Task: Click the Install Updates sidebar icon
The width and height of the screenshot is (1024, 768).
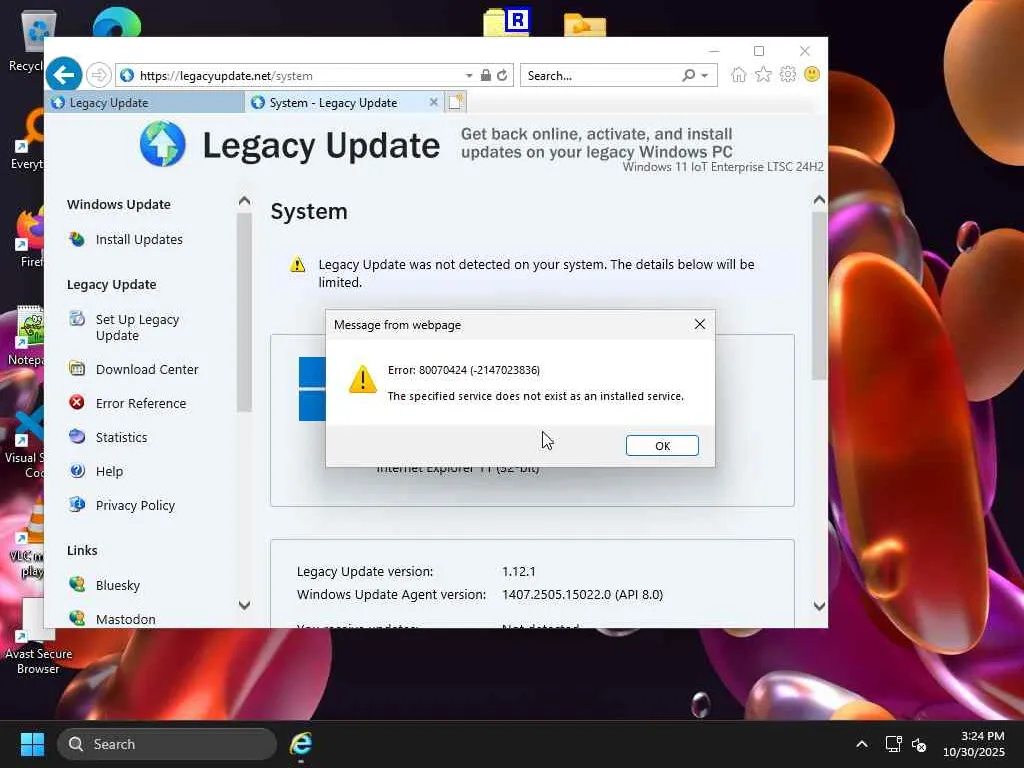Action: [77, 239]
